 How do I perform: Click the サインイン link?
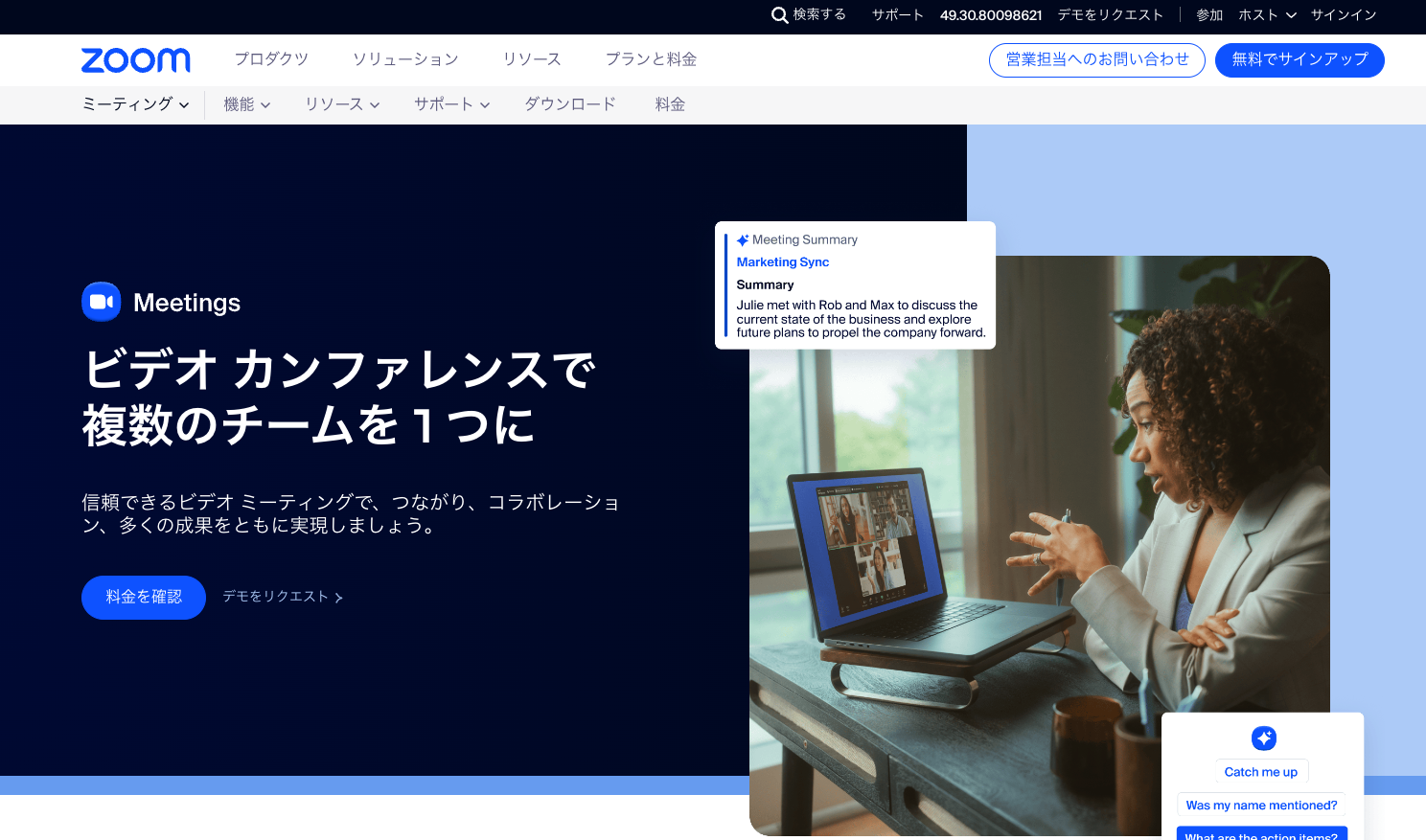(x=1343, y=15)
